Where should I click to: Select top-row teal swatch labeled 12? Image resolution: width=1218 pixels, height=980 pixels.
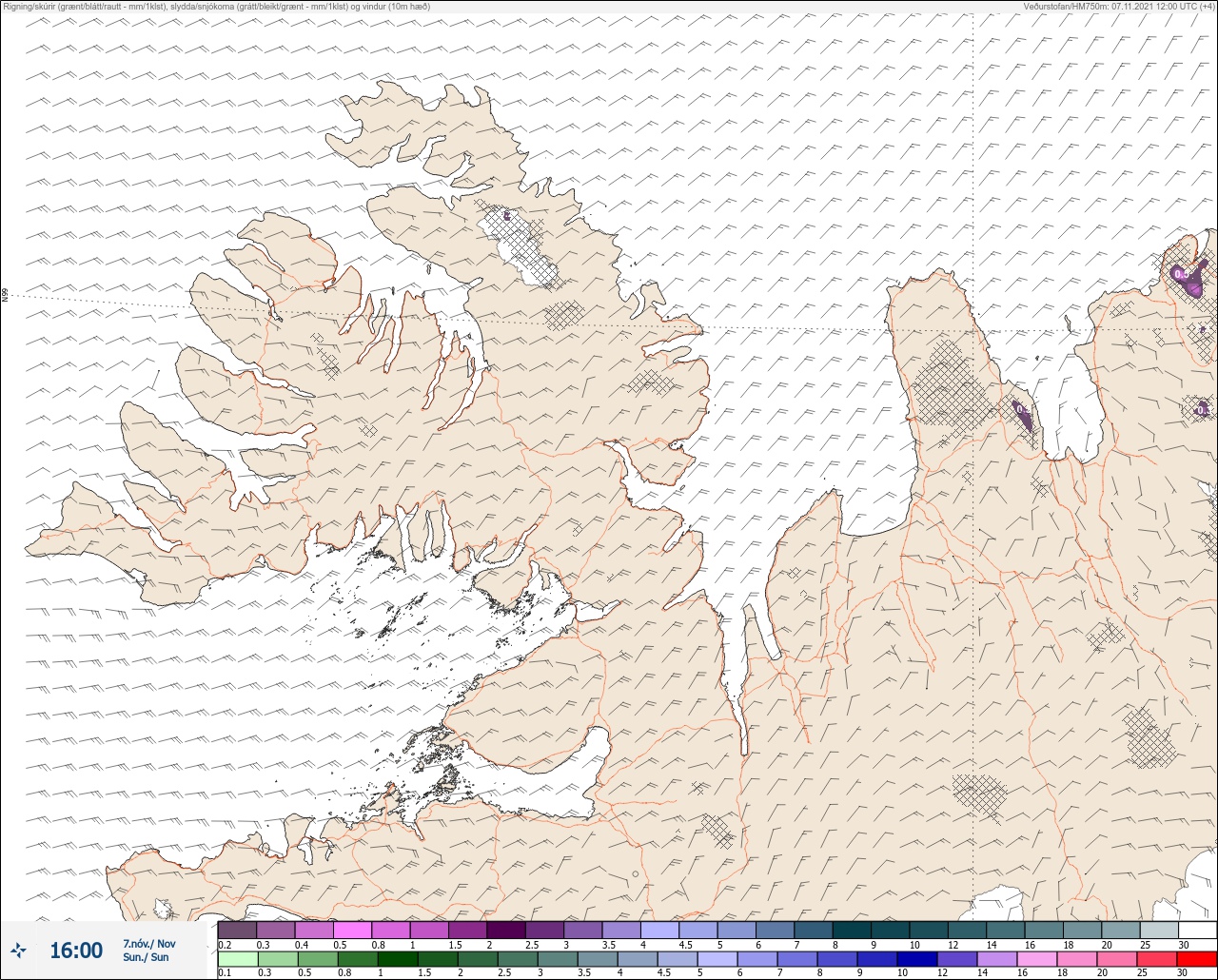click(967, 930)
